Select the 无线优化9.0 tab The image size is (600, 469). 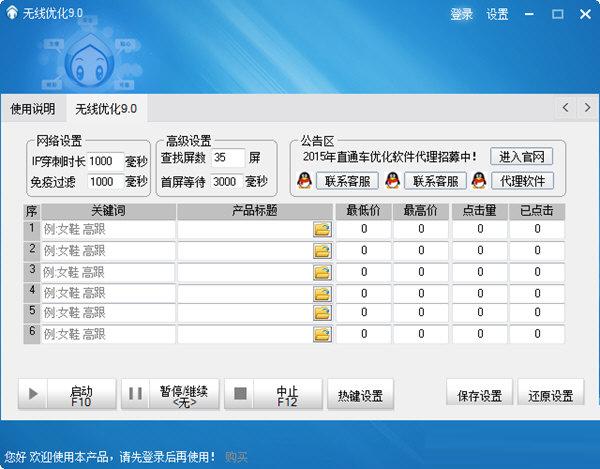(x=106, y=108)
